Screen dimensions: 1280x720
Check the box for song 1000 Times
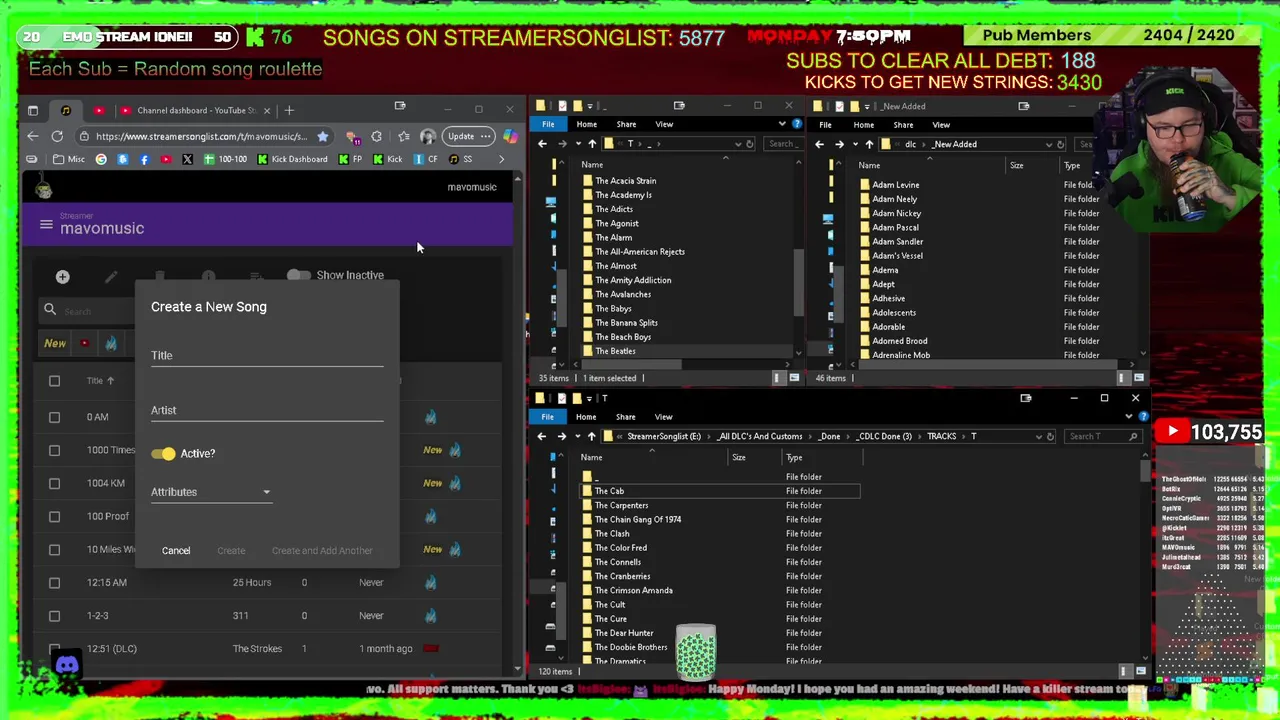click(x=54, y=450)
